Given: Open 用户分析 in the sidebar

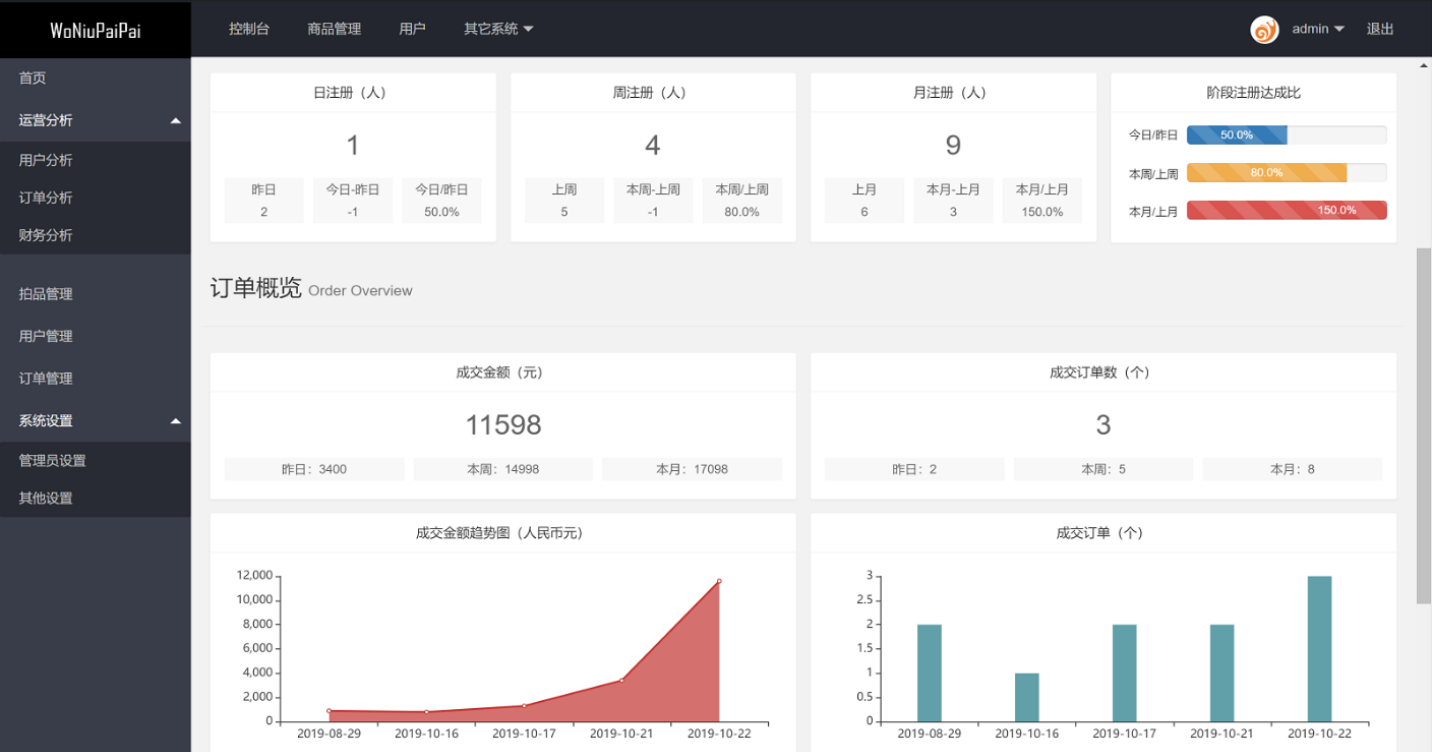Looking at the screenshot, I should (x=46, y=160).
